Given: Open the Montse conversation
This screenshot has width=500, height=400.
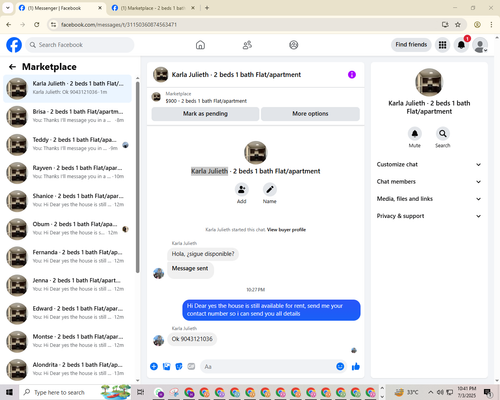Looking at the screenshot, I should point(68,342).
